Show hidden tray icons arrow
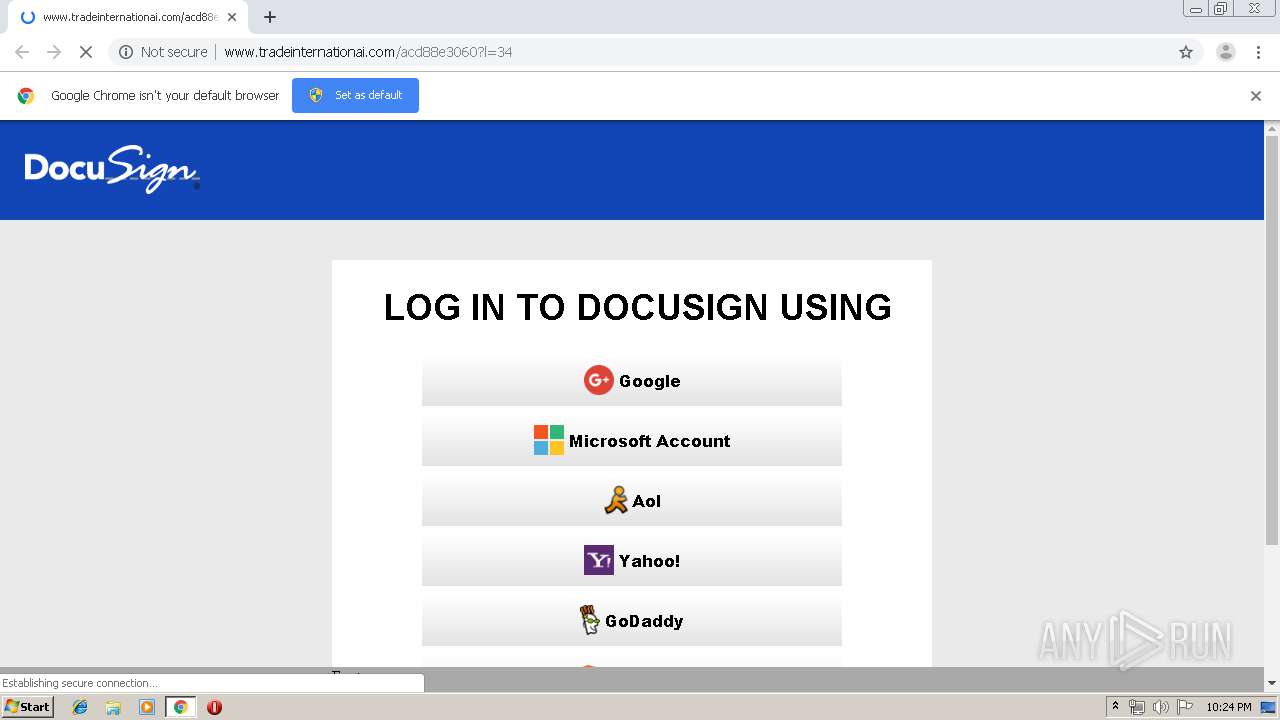This screenshot has width=1280, height=720. pyautogui.click(x=1115, y=706)
